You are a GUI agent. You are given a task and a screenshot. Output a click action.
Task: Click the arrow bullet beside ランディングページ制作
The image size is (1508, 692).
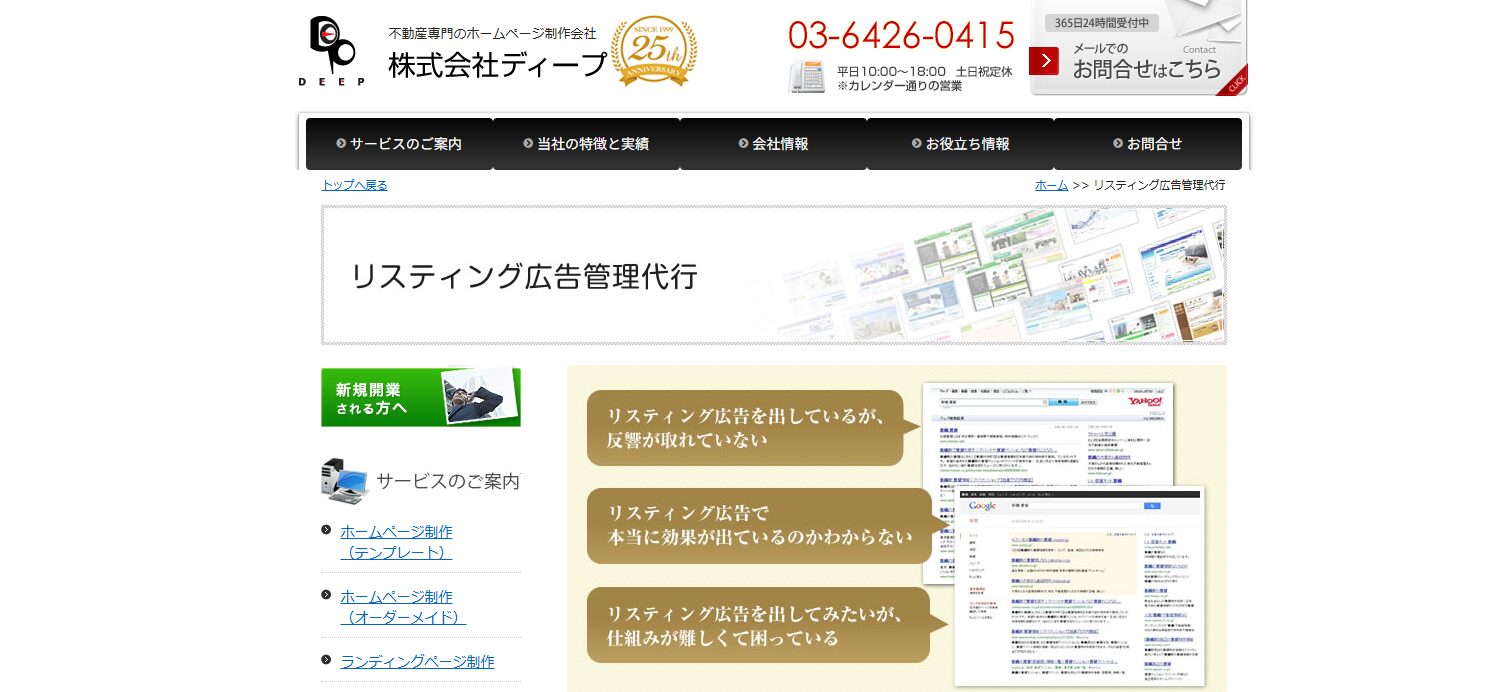(327, 660)
